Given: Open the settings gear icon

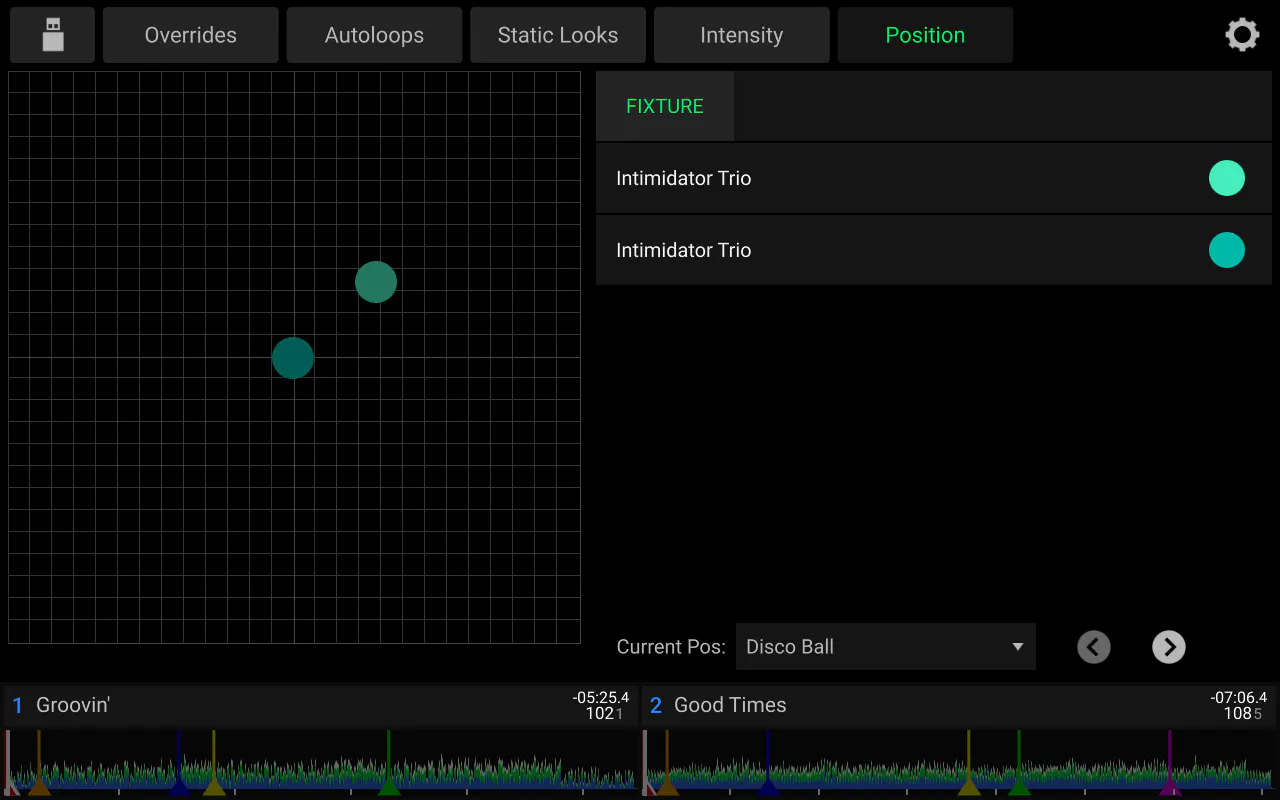Looking at the screenshot, I should coord(1242,35).
